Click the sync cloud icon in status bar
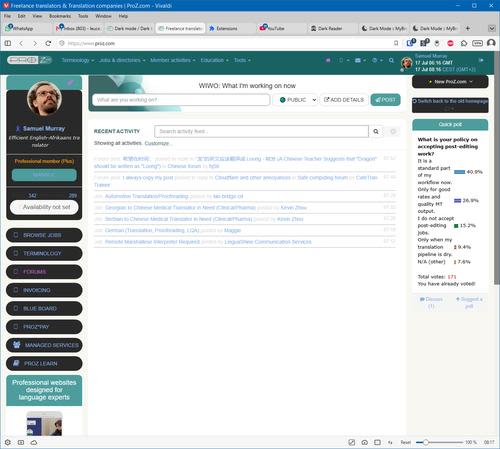 pos(34,442)
